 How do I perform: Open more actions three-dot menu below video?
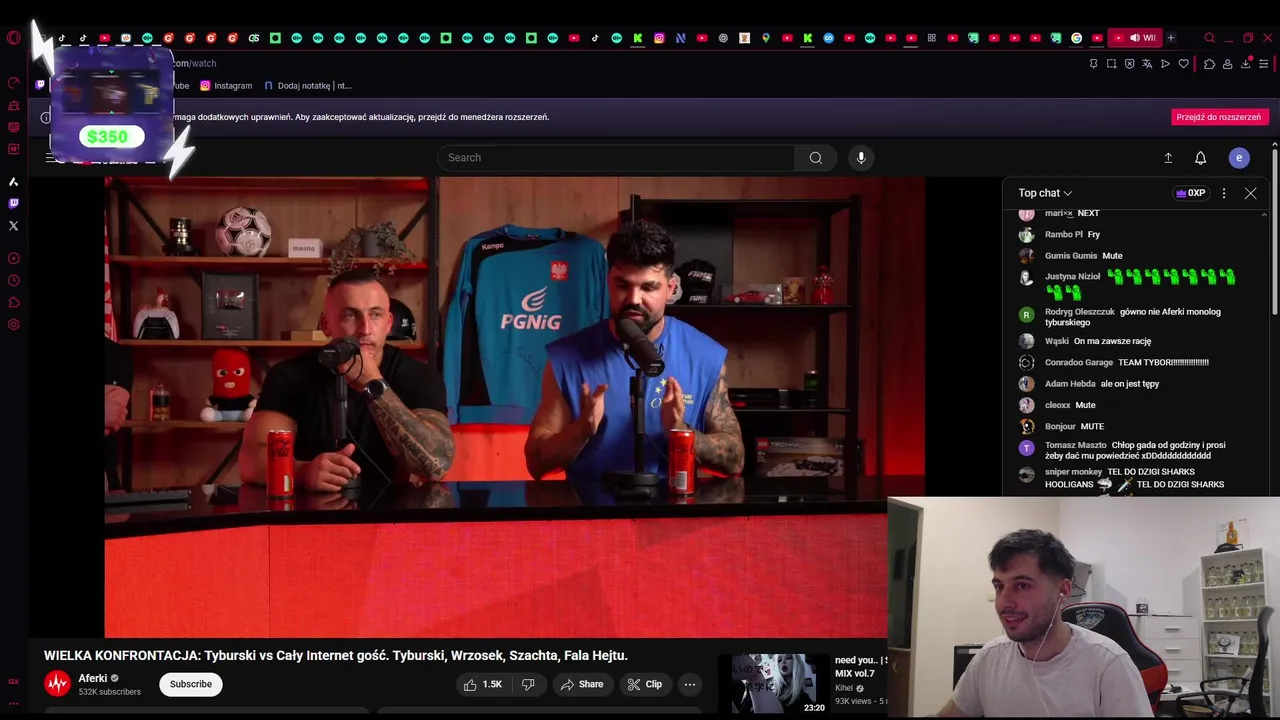click(x=689, y=684)
